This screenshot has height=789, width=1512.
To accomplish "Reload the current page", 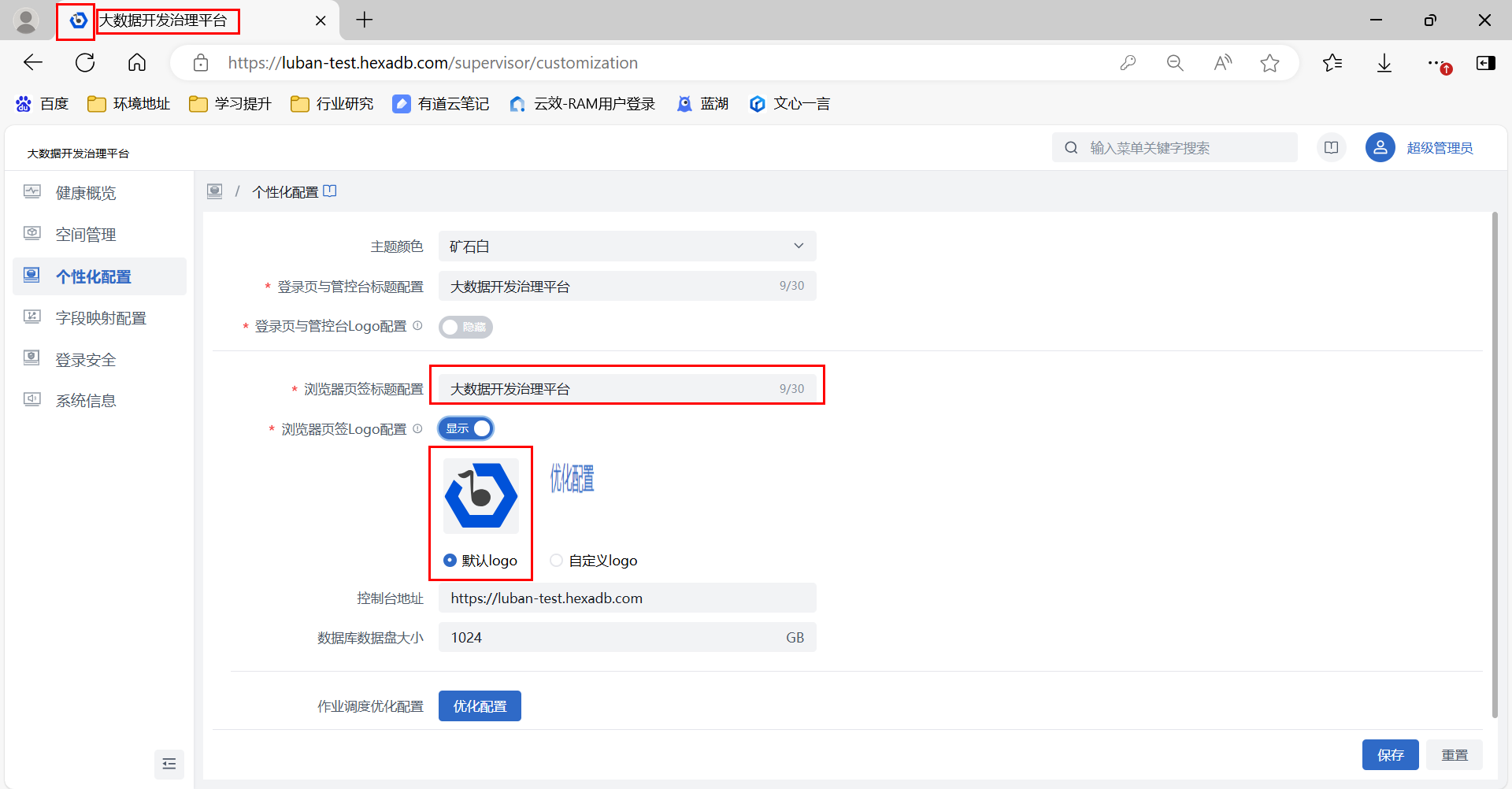I will click(x=85, y=63).
